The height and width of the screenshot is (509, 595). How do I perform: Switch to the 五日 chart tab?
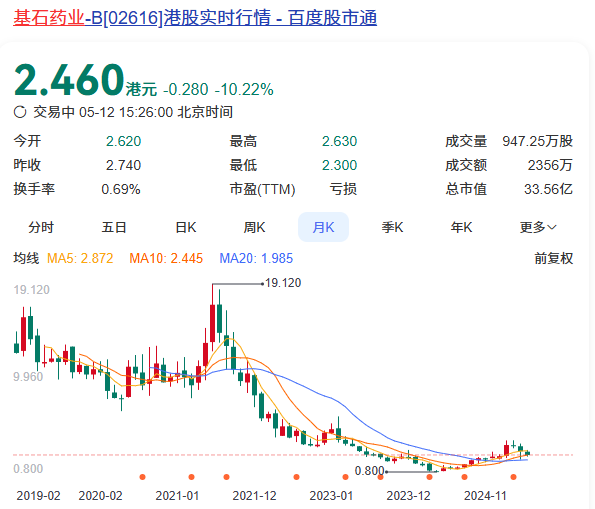click(114, 227)
